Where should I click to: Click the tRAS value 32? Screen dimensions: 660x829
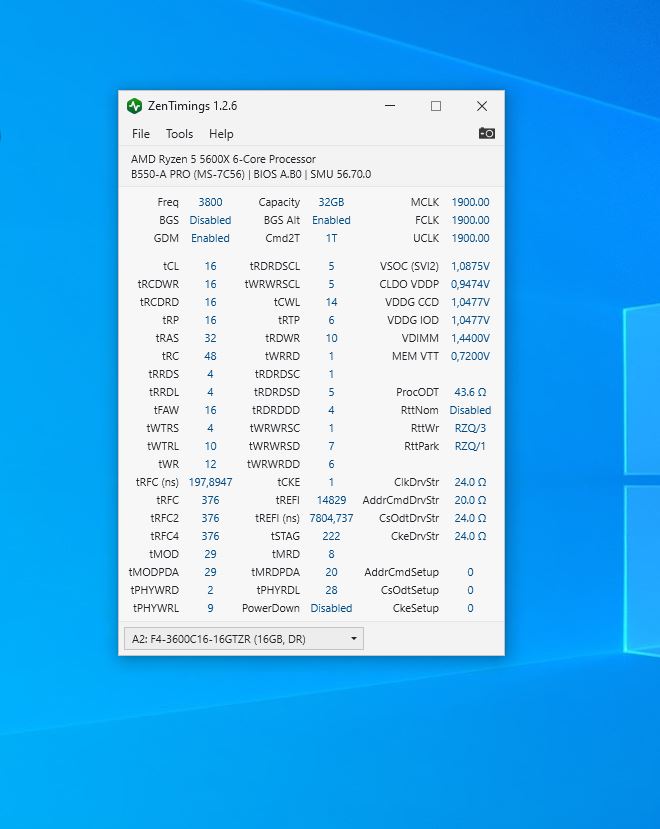(210, 338)
